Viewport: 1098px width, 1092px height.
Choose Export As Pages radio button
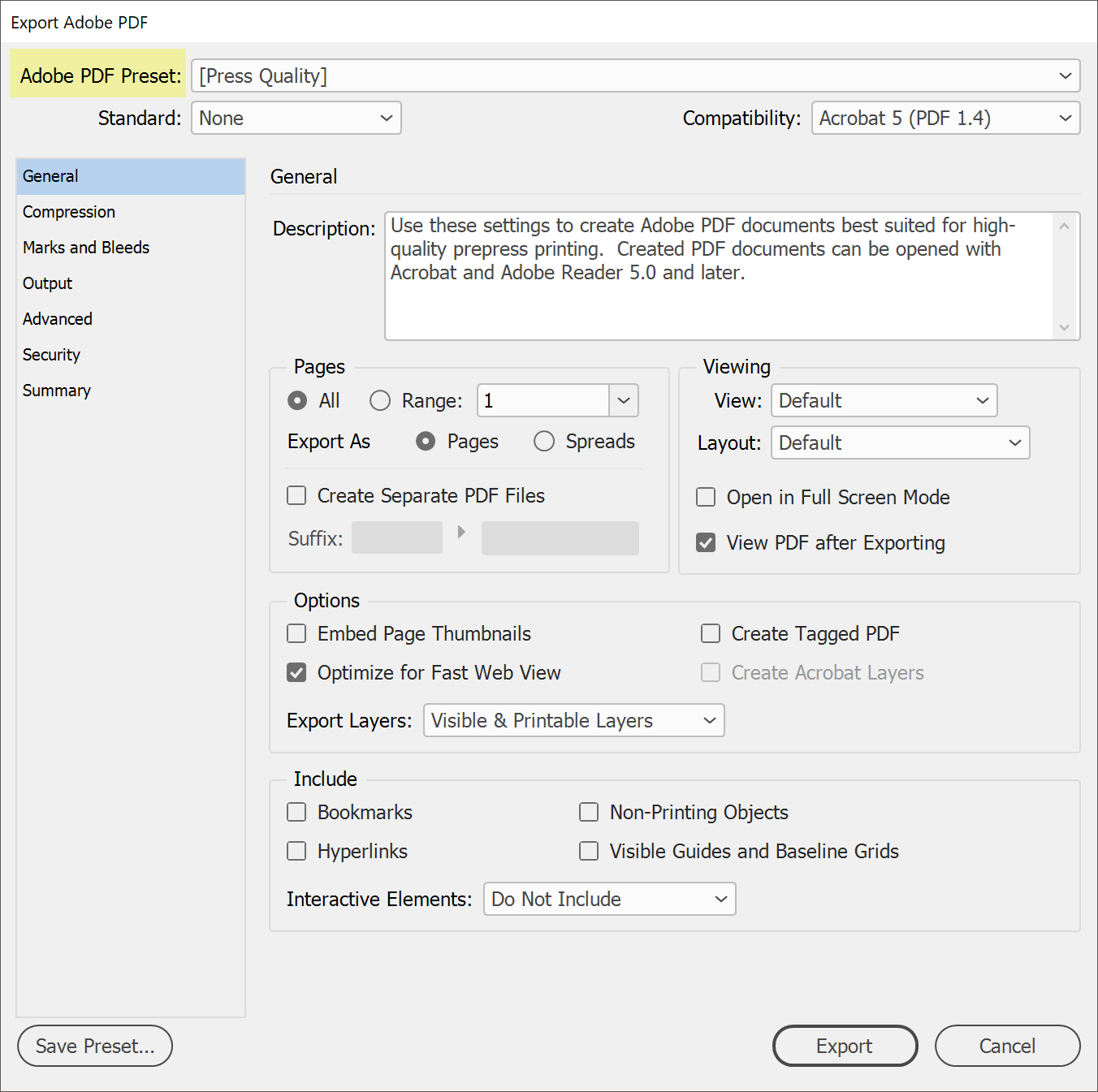pos(426,441)
